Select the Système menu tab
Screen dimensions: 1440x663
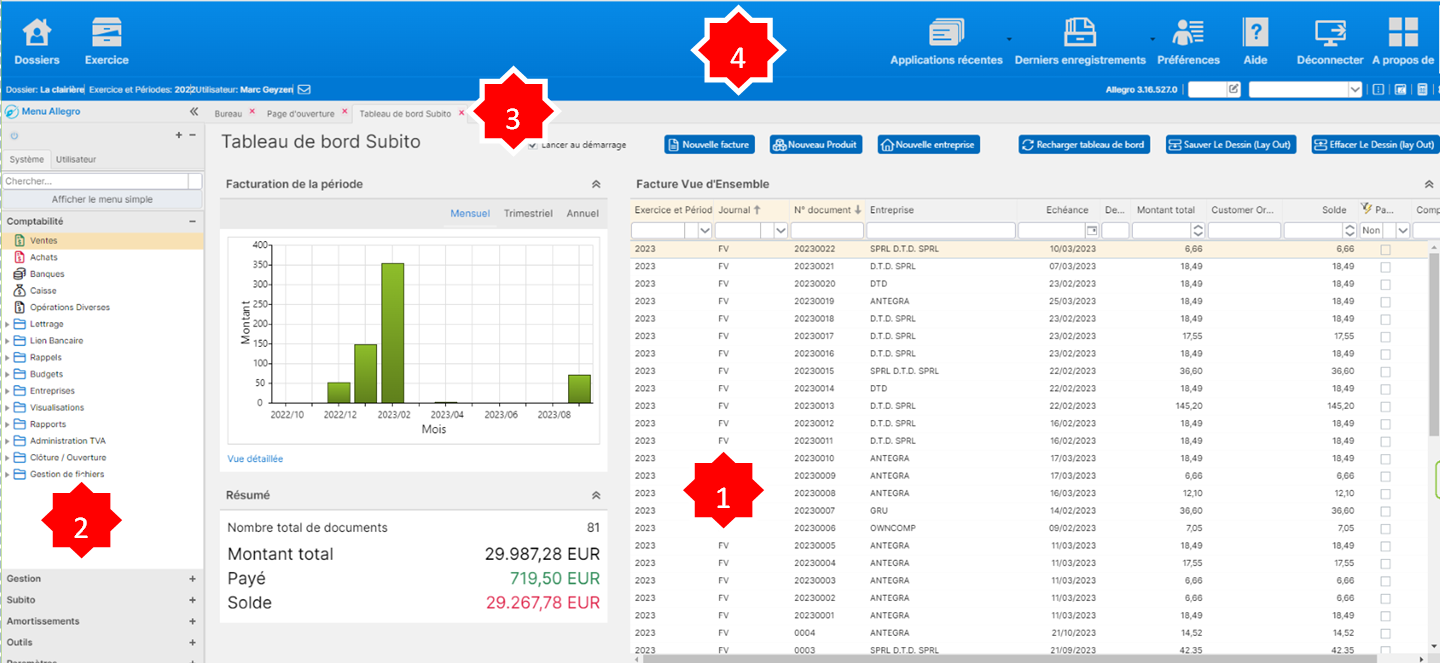tap(27, 159)
